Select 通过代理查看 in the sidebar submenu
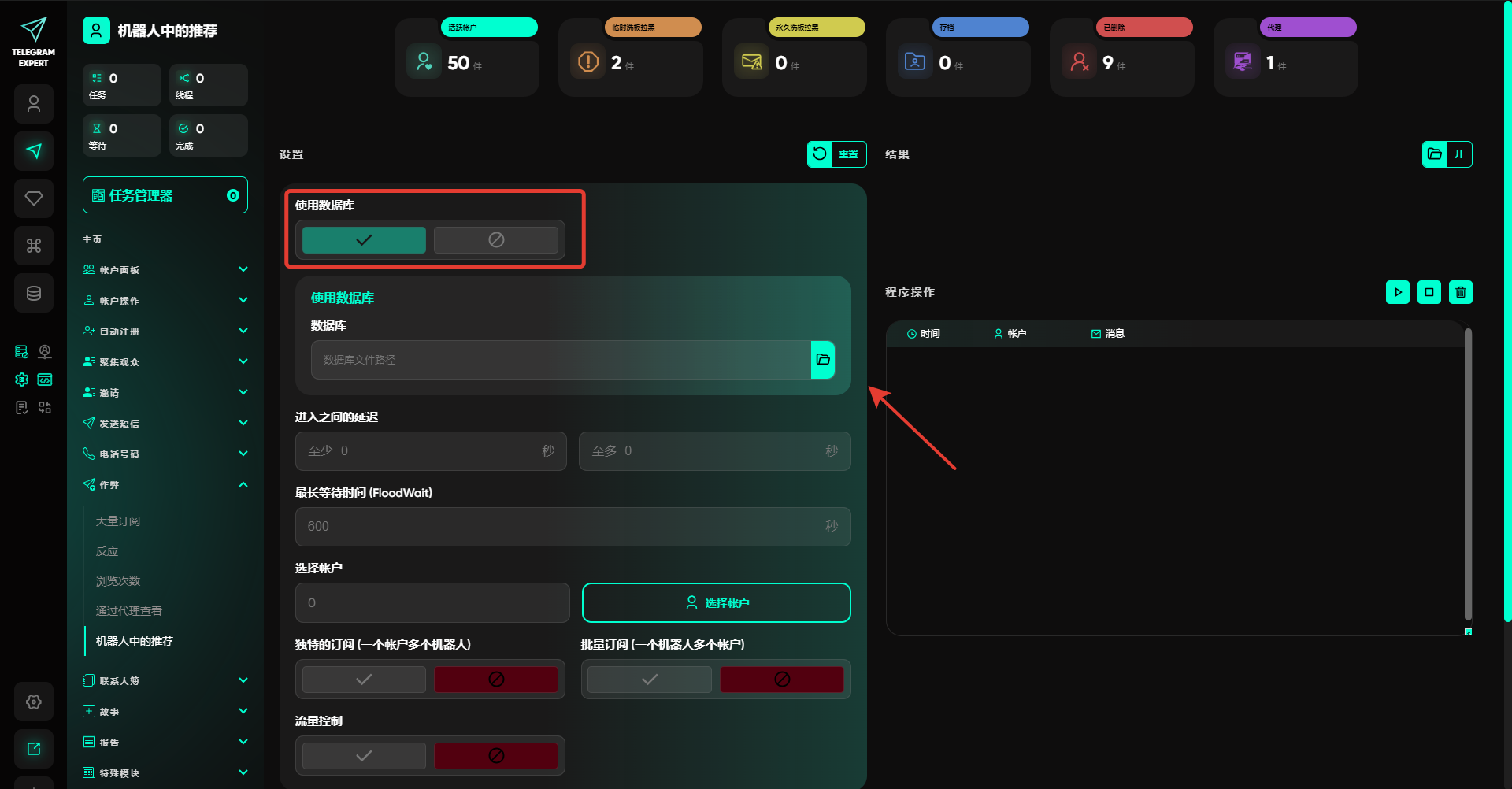This screenshot has width=1512, height=789. [x=129, y=611]
